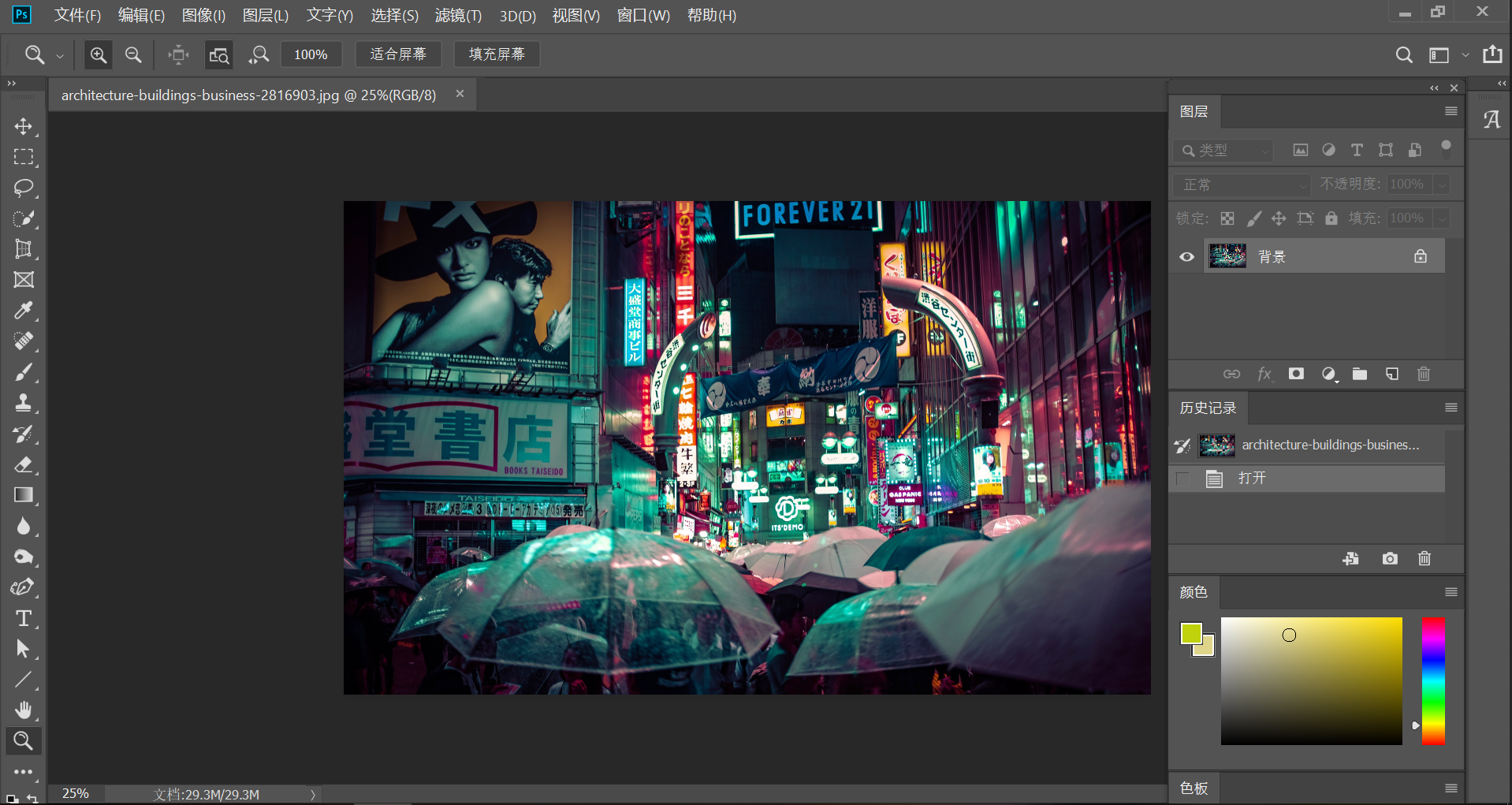
Task: Open the zoom tool preset picker arrow
Action: 60,55
